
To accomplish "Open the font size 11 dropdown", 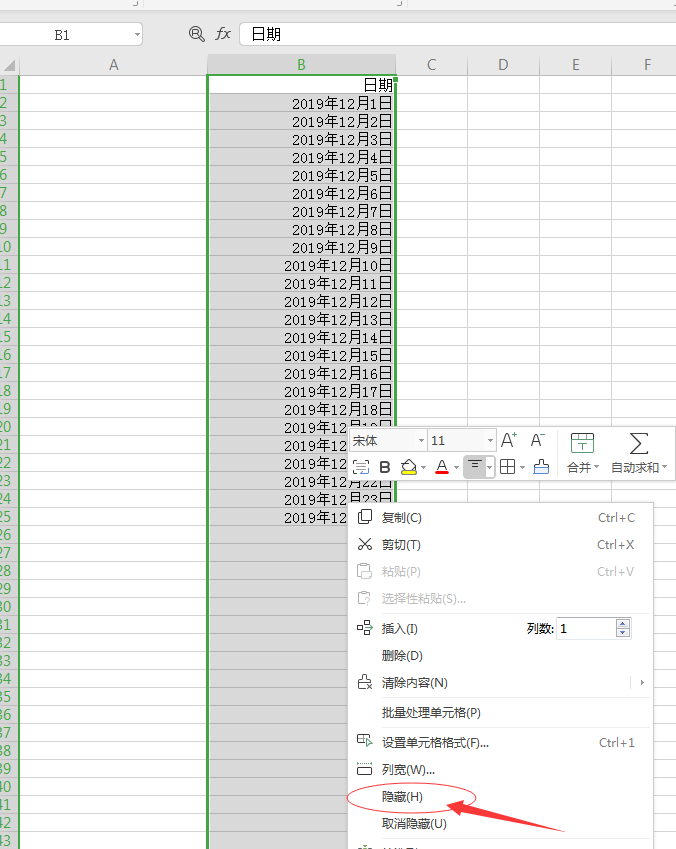I will click(x=490, y=440).
